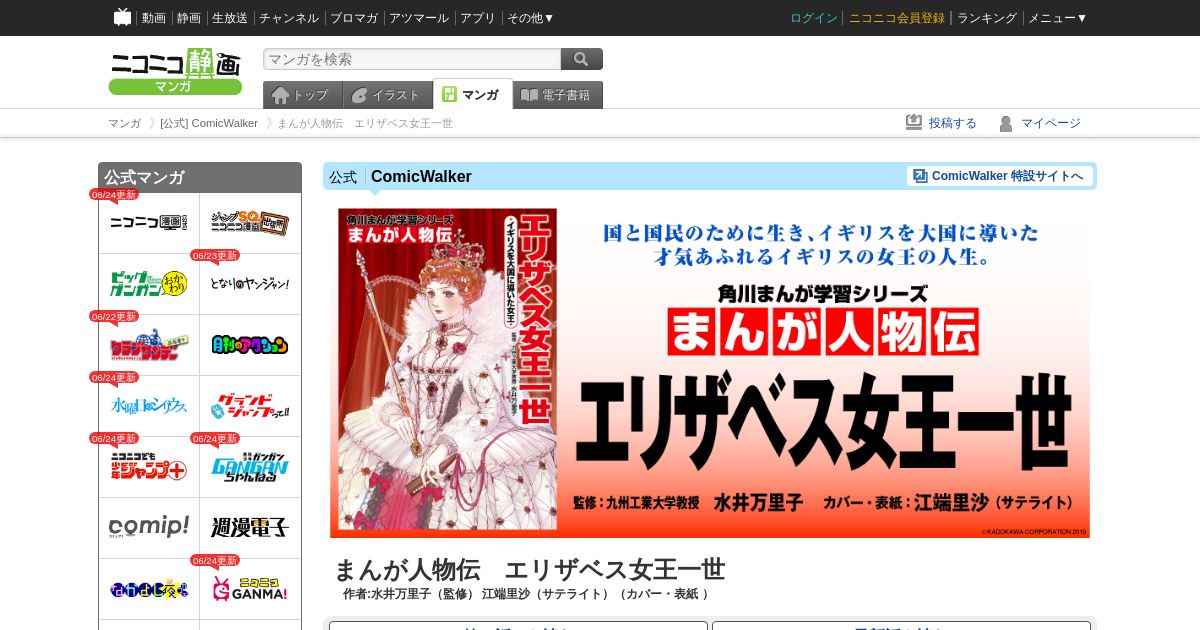Image resolution: width=1200 pixels, height=630 pixels.
Task: Click the ComicWalker heading
Action: tap(421, 177)
